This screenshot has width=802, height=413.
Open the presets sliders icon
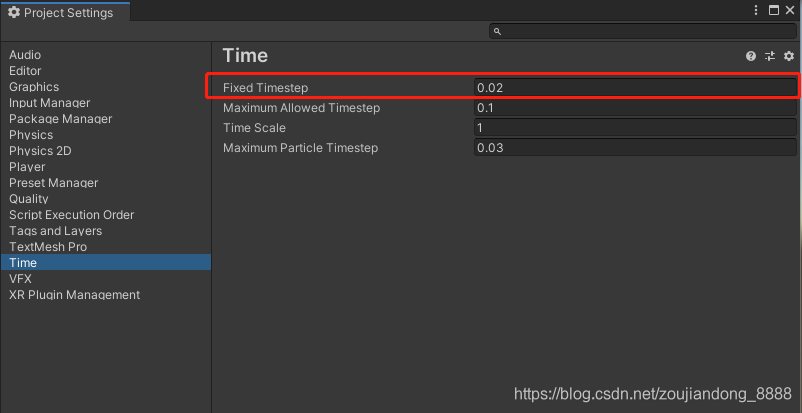(x=770, y=56)
